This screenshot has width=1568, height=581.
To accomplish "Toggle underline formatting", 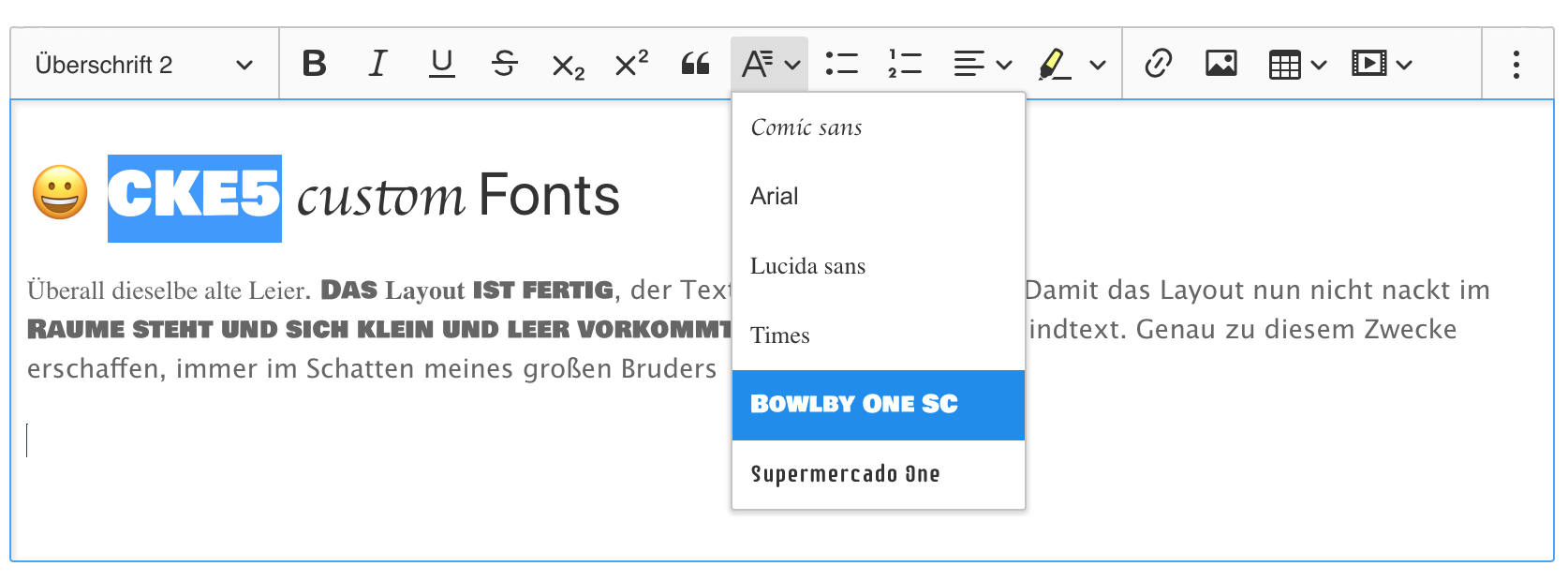I will pos(441,65).
